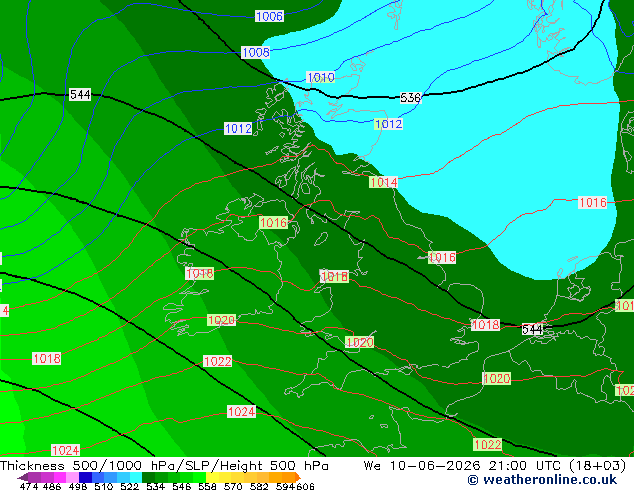Click the red 1016 label with white background
634x490 pixels.
[593, 203]
